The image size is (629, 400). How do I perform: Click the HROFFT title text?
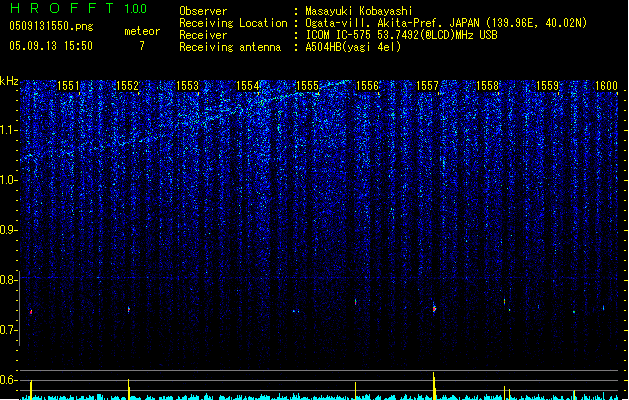62,8
